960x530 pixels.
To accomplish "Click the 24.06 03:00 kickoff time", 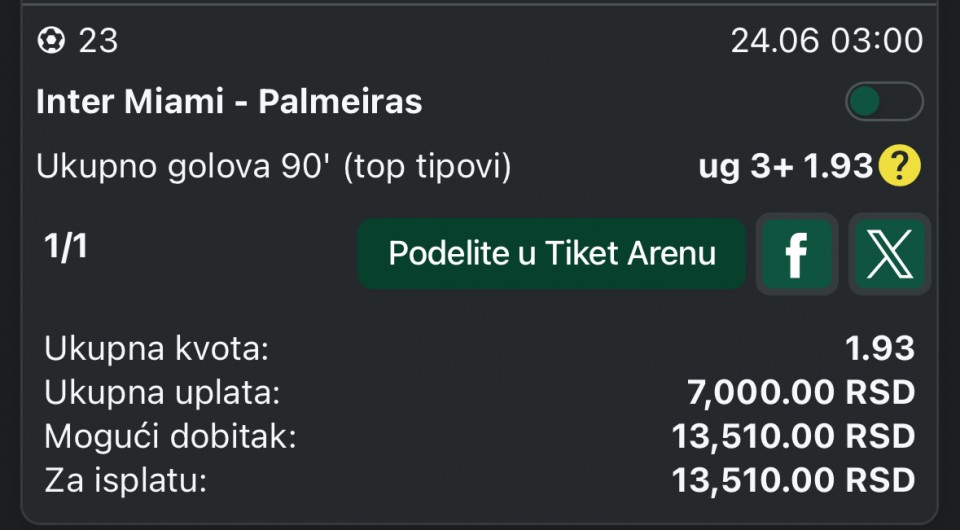I will click(826, 40).
